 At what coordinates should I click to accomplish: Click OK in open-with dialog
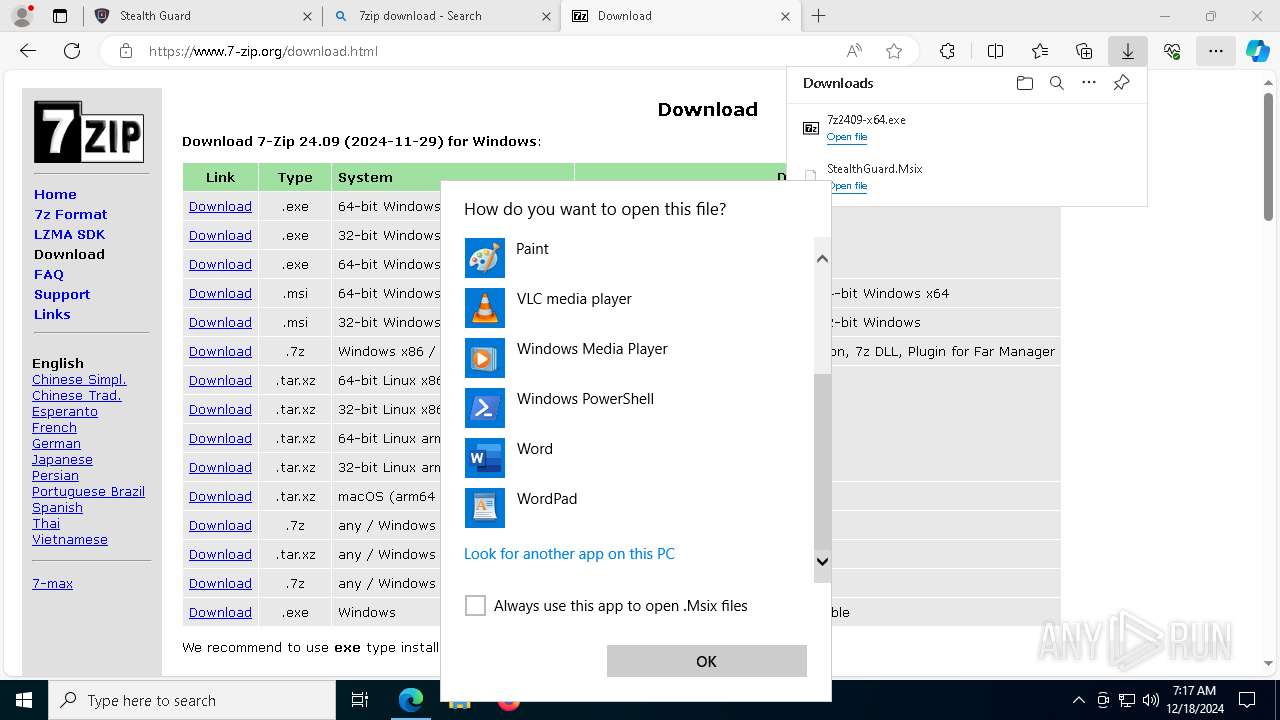tap(706, 661)
